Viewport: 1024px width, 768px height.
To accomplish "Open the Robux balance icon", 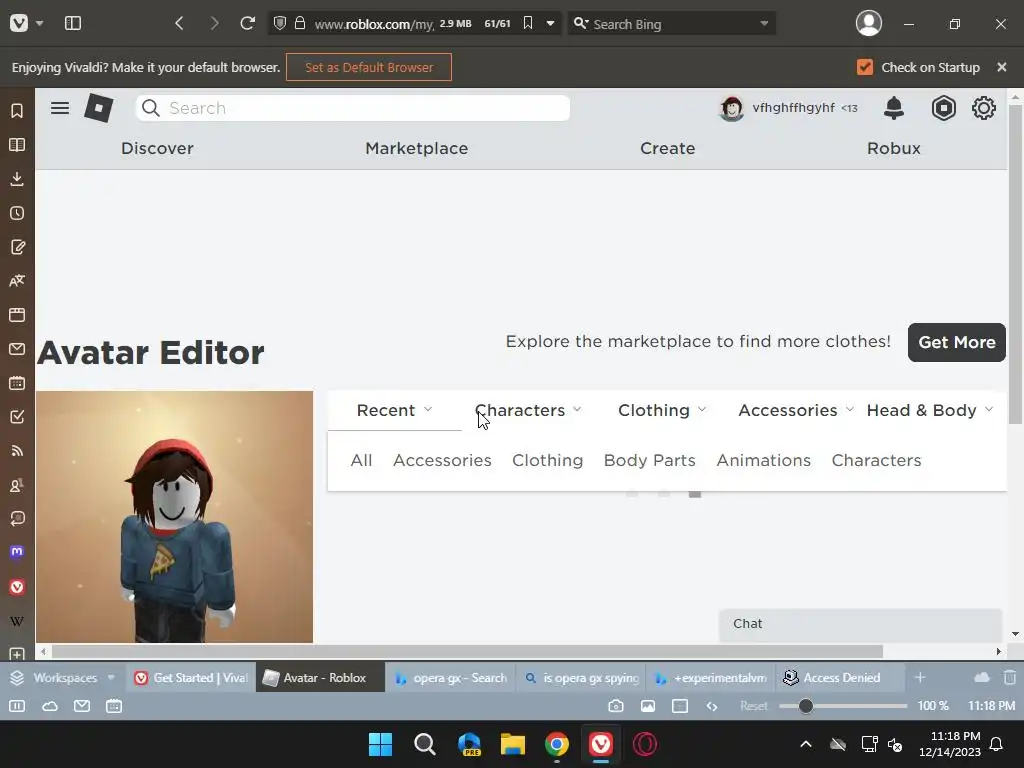I will [943, 108].
